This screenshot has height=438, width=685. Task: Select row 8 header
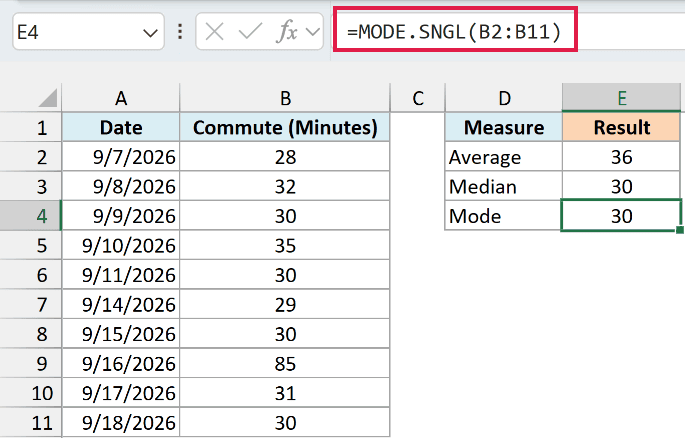point(31,334)
